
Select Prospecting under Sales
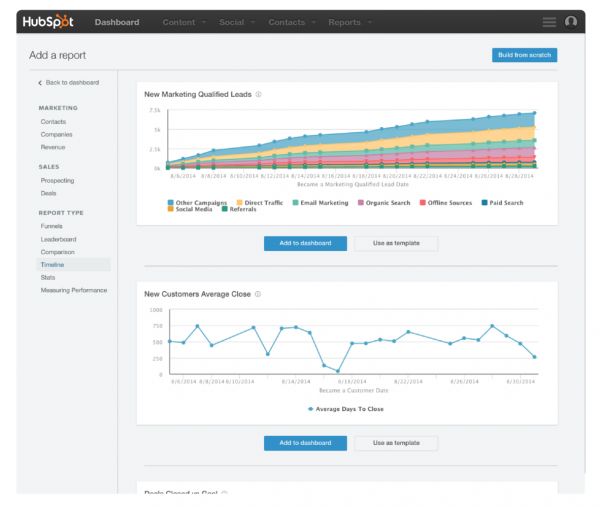57,181
